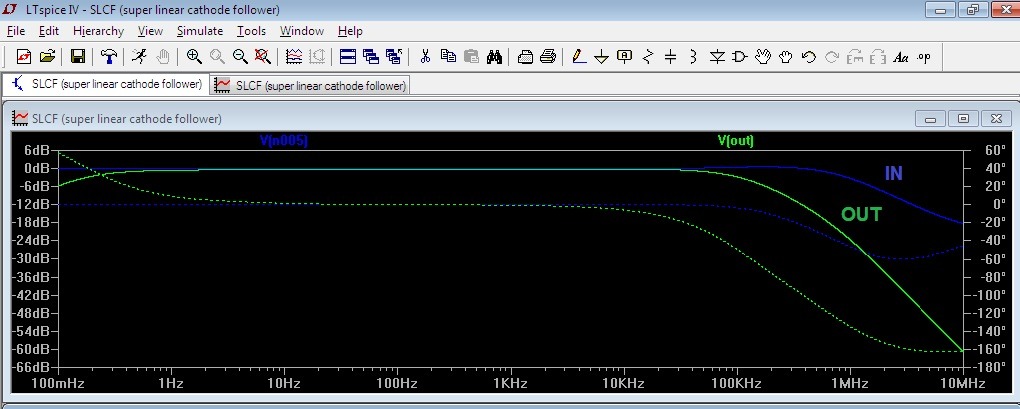
Task: Select the drag hand tool
Action: point(786,57)
